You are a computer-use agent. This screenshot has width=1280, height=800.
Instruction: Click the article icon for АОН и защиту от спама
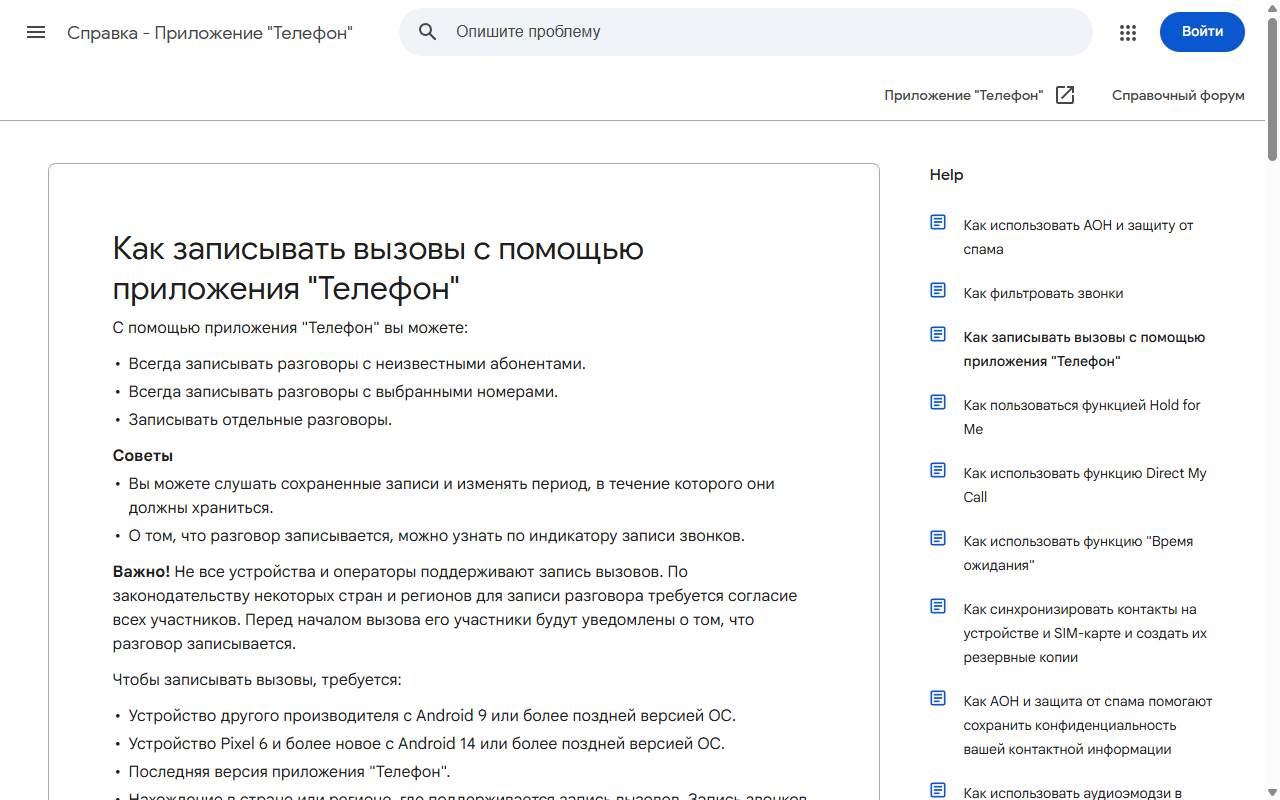coord(938,222)
